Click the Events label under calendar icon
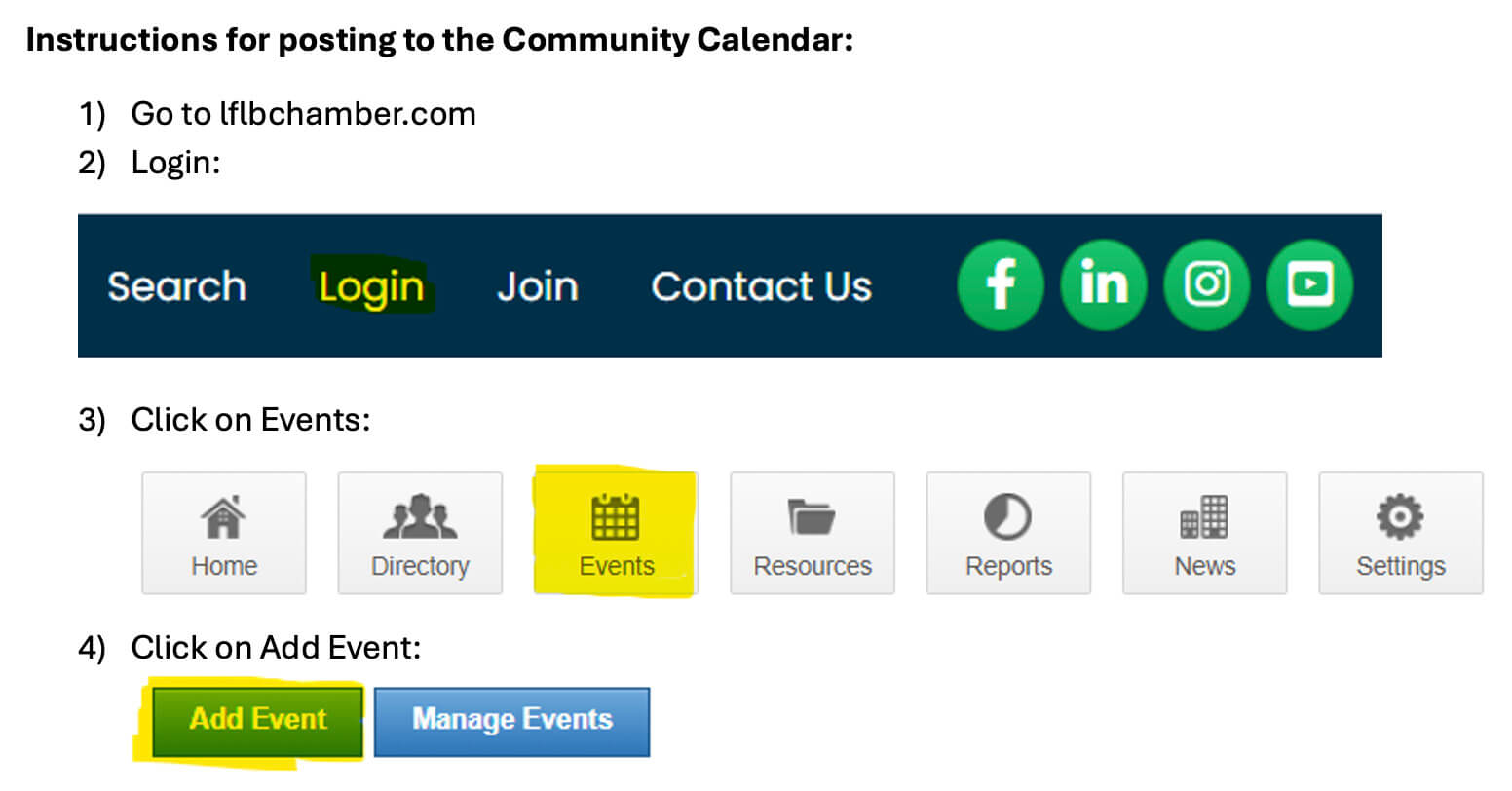Screen dimensions: 1512x791 coord(617,566)
